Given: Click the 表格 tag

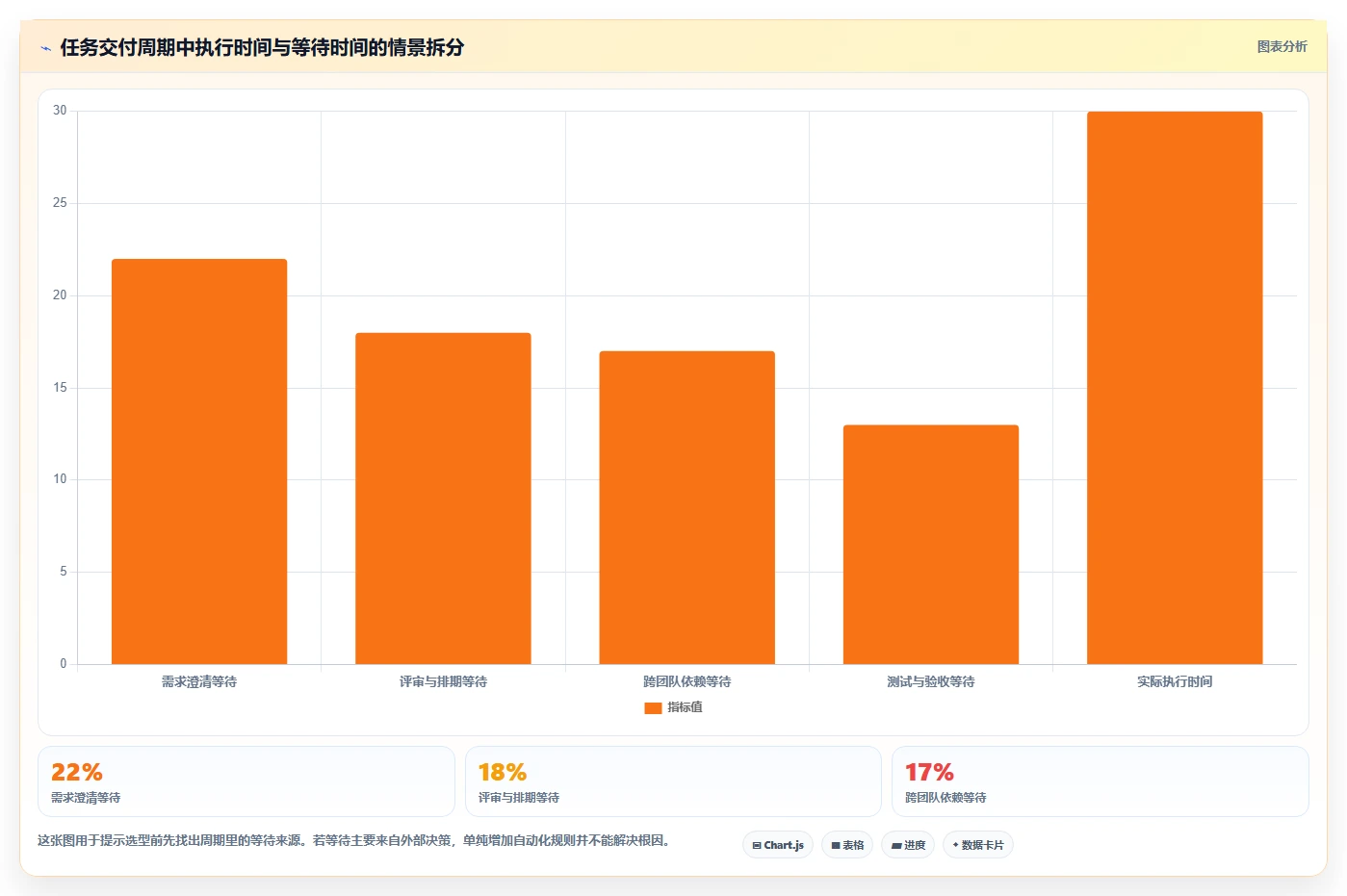Looking at the screenshot, I should pyautogui.click(x=847, y=845).
